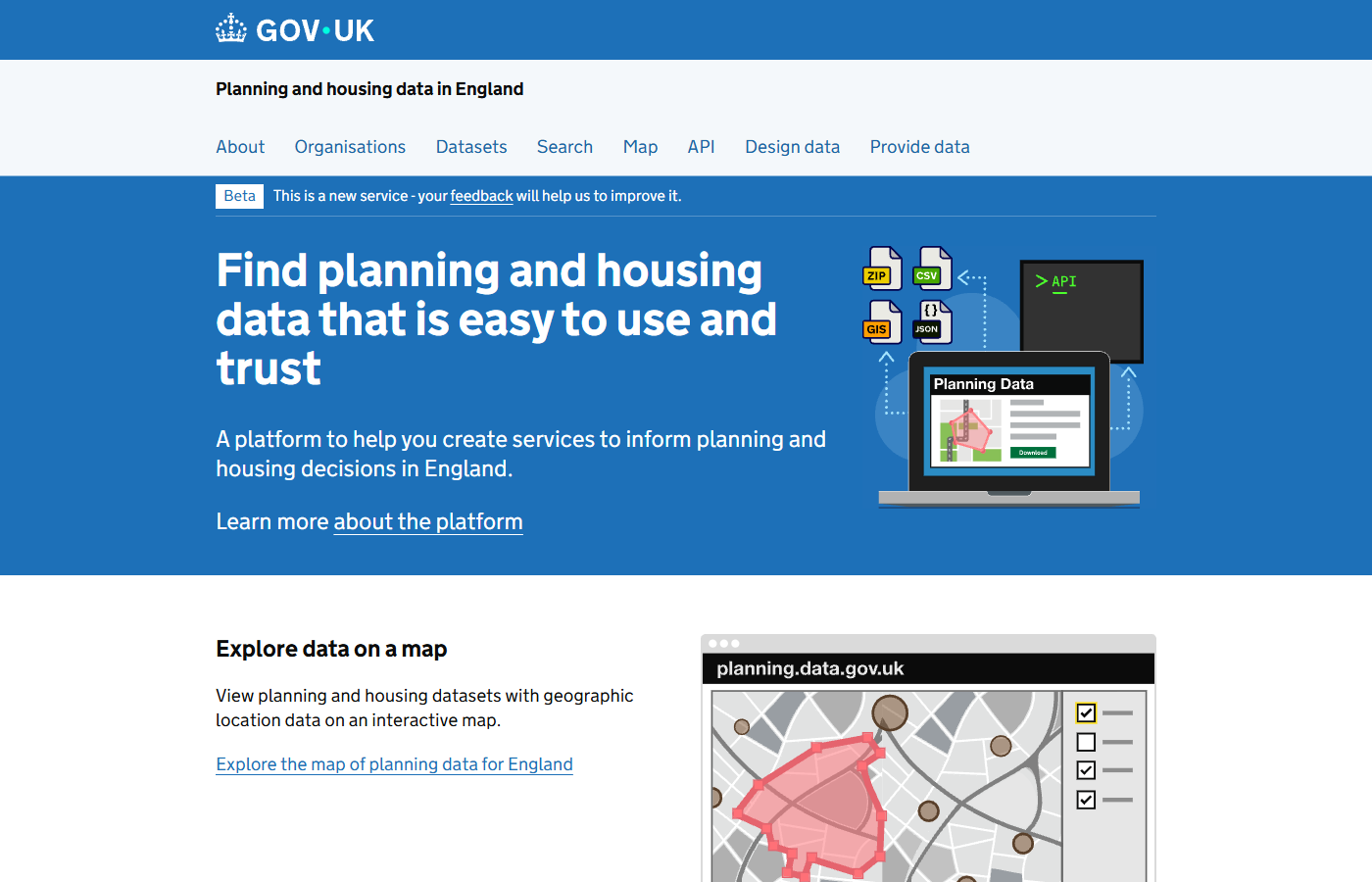Follow the feedback link in beta banner
Image resolution: width=1372 pixels, height=882 pixels.
coord(481,196)
